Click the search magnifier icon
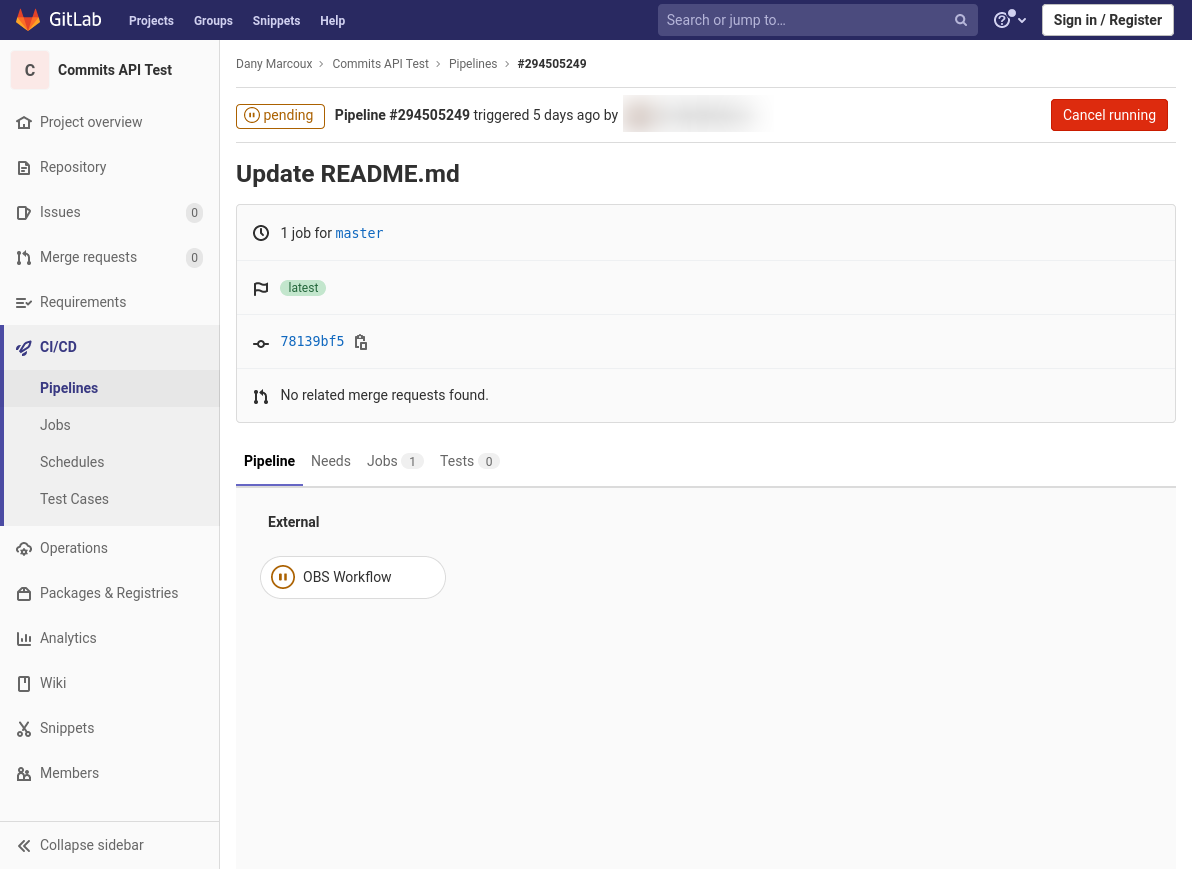This screenshot has width=1192, height=869. pyautogui.click(x=960, y=20)
